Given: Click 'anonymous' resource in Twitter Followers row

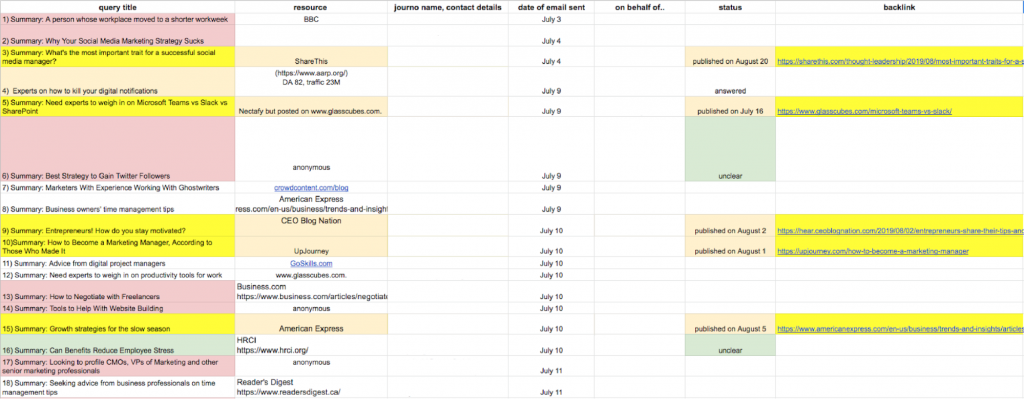Looking at the screenshot, I should coord(312,150).
